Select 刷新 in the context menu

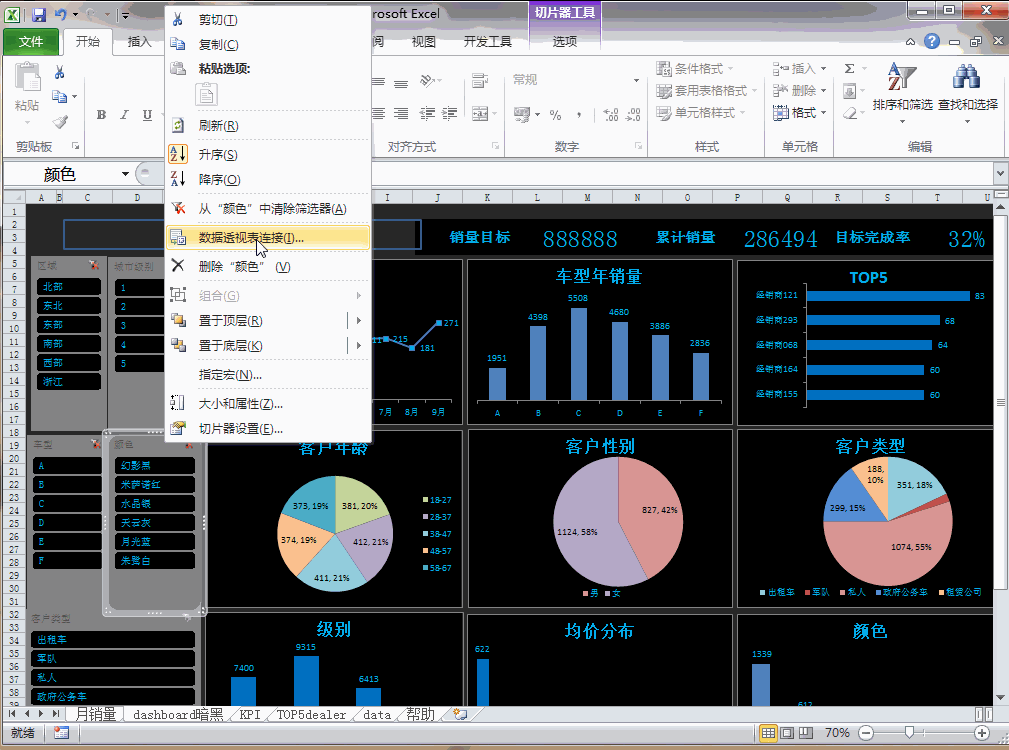click(268, 125)
